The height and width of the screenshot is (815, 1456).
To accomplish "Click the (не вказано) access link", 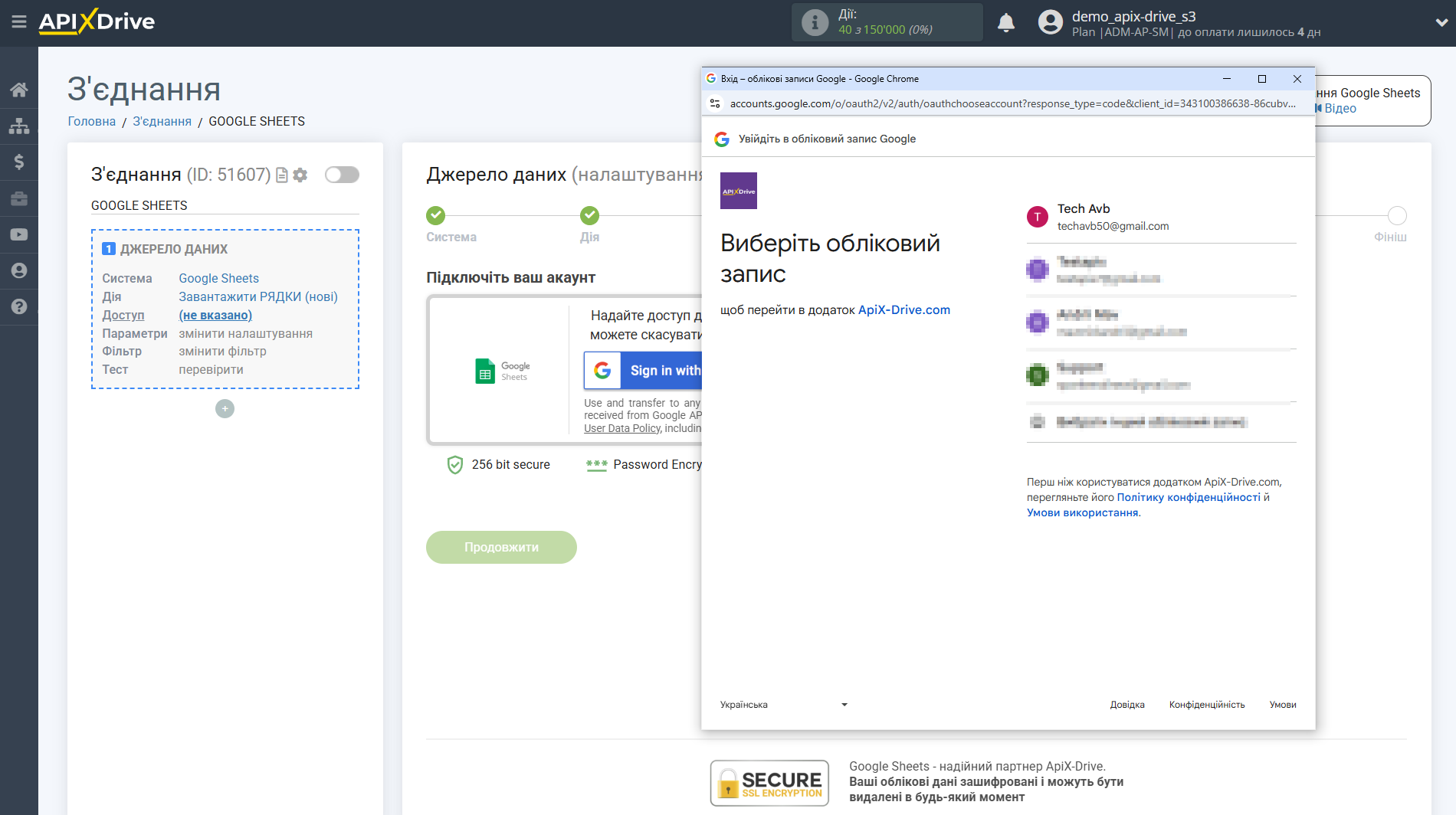I will coord(215,315).
